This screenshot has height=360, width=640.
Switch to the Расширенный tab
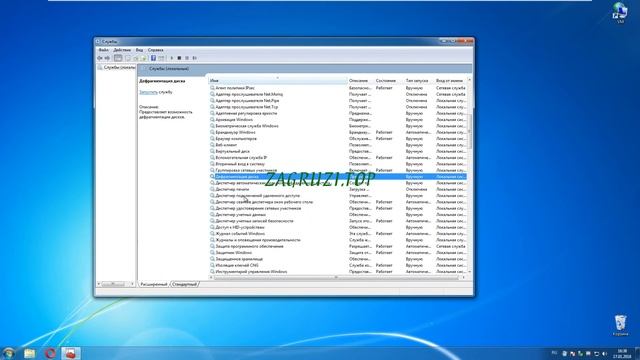coord(153,284)
